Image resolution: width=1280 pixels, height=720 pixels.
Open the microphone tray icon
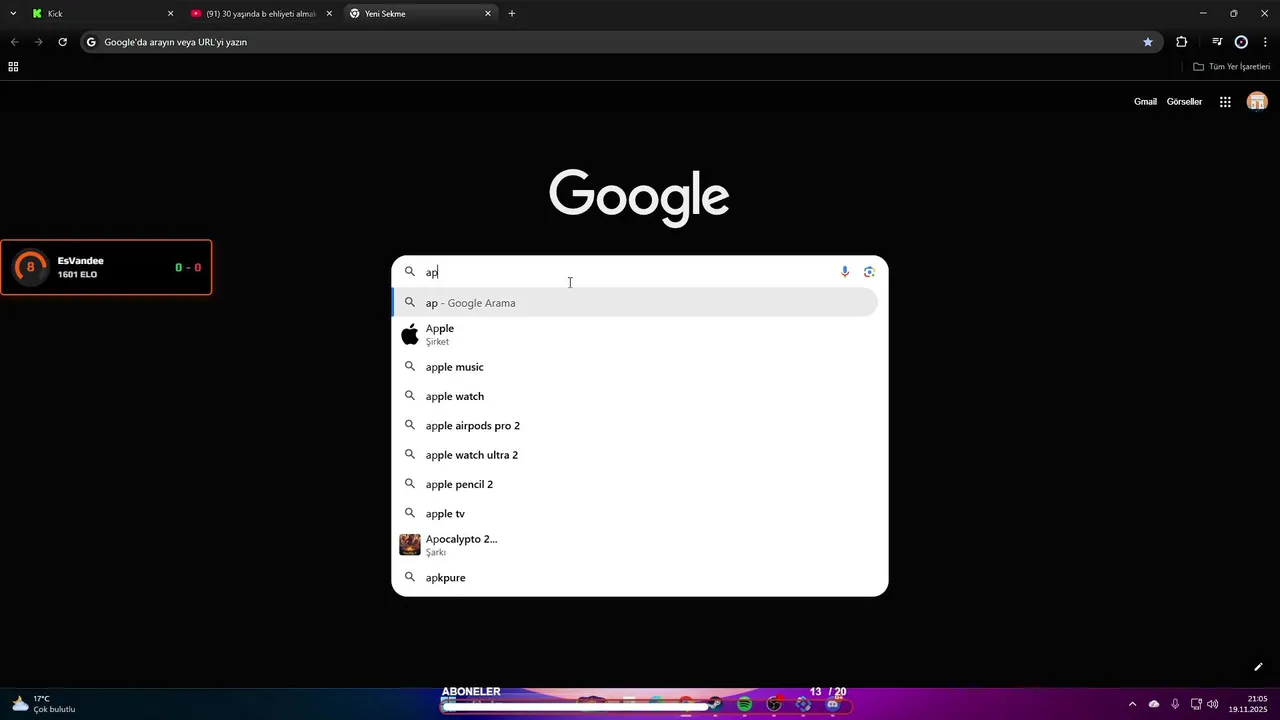click(x=1175, y=704)
